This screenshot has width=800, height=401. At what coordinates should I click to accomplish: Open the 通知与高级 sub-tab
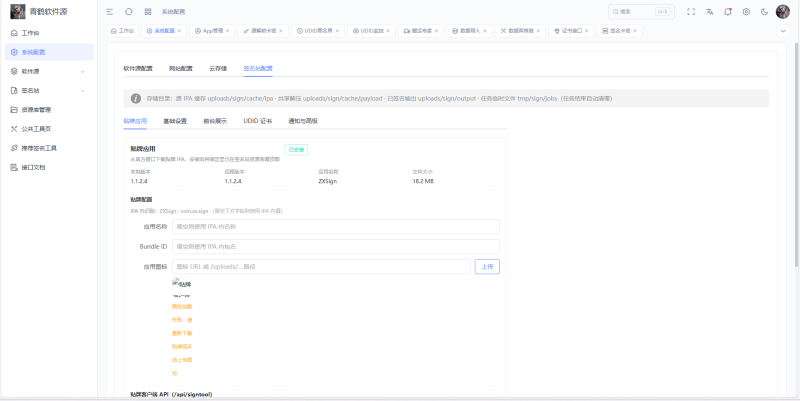(303, 121)
